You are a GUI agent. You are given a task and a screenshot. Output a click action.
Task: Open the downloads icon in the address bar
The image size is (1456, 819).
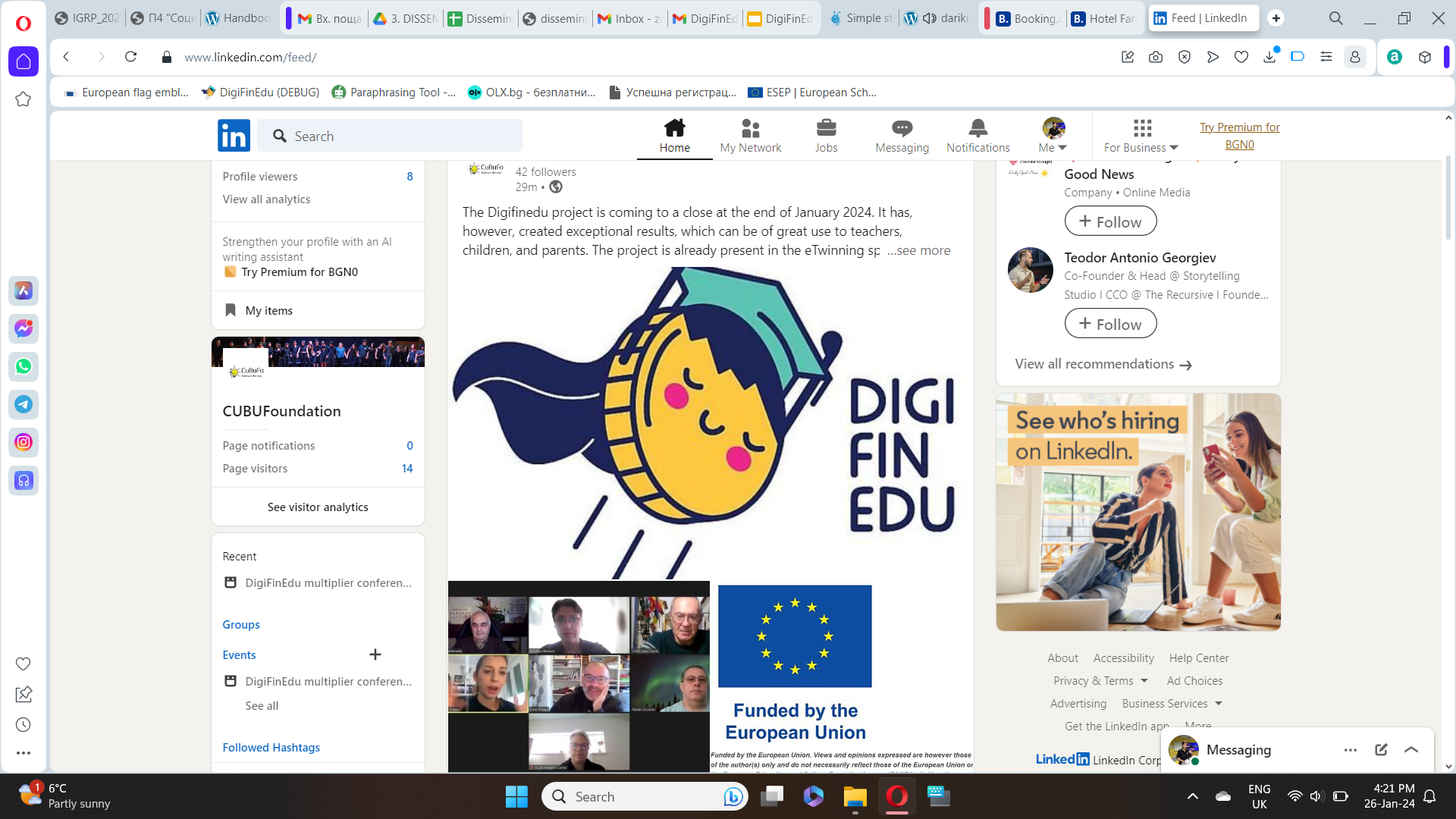[1270, 57]
